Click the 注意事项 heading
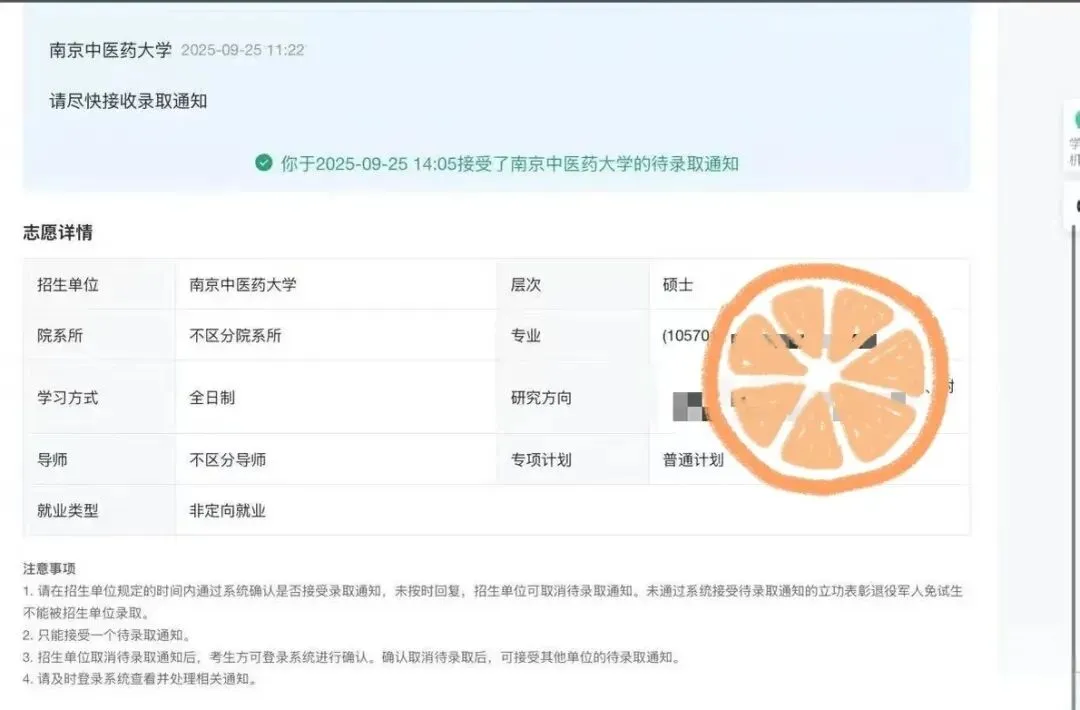 point(49,569)
